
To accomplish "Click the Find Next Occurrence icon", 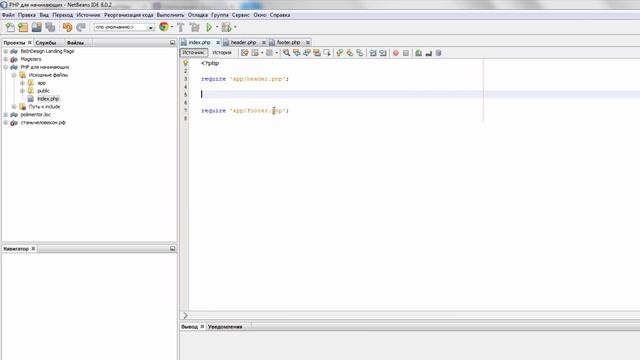I will [x=307, y=53].
